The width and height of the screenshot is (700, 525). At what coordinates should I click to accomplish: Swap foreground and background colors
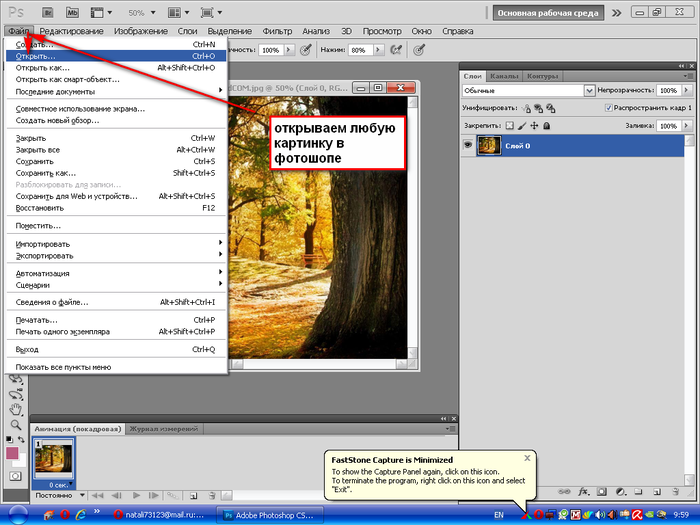pyautogui.click(x=21, y=440)
